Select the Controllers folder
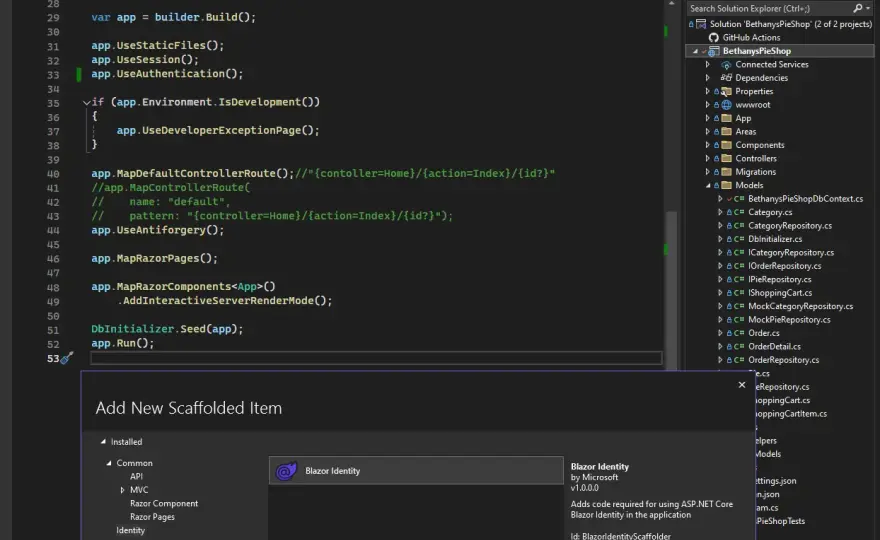 tap(756, 158)
